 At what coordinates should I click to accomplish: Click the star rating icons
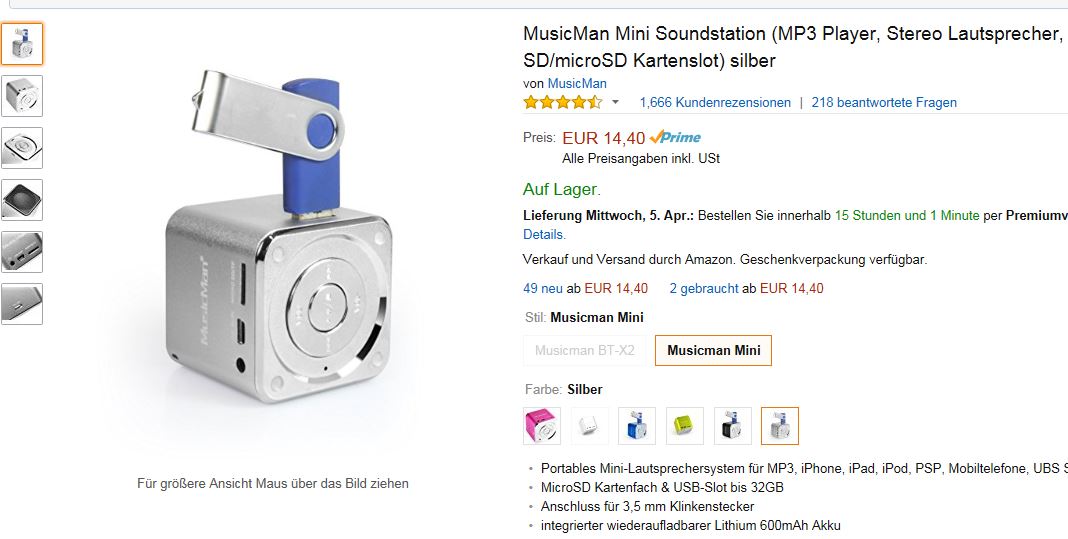562,102
